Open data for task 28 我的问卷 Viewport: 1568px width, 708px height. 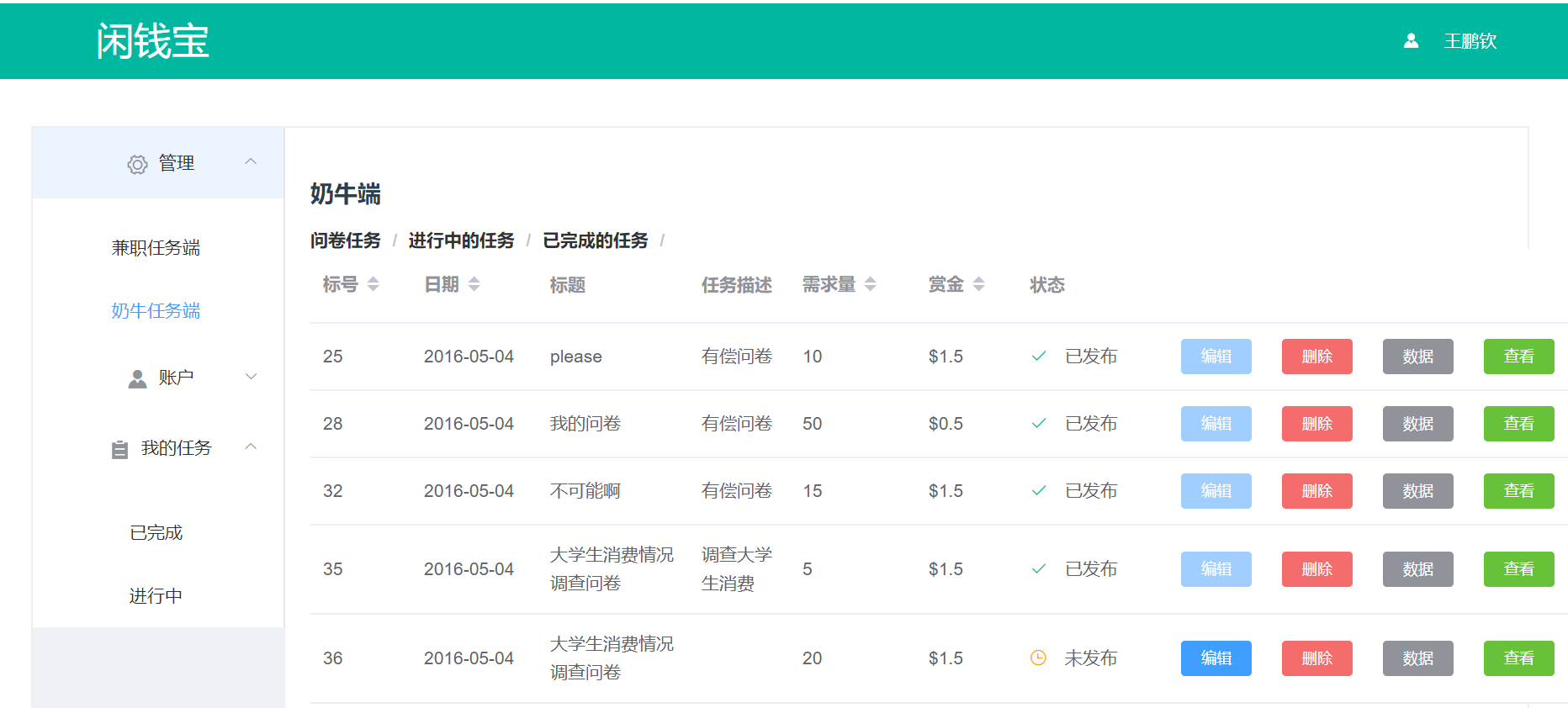pos(1417,424)
